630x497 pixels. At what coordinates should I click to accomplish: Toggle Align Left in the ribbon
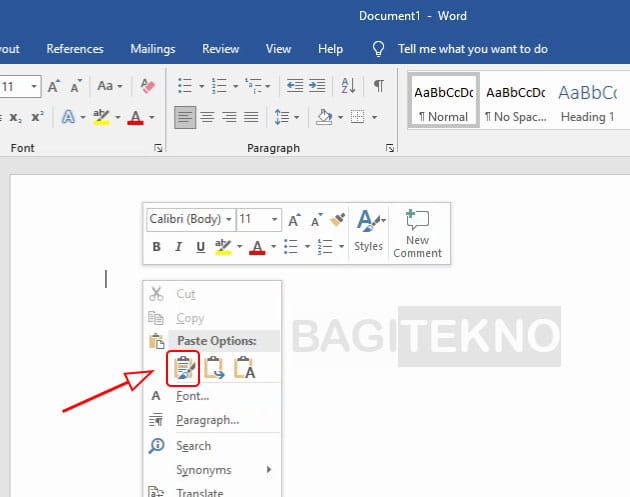(x=185, y=117)
